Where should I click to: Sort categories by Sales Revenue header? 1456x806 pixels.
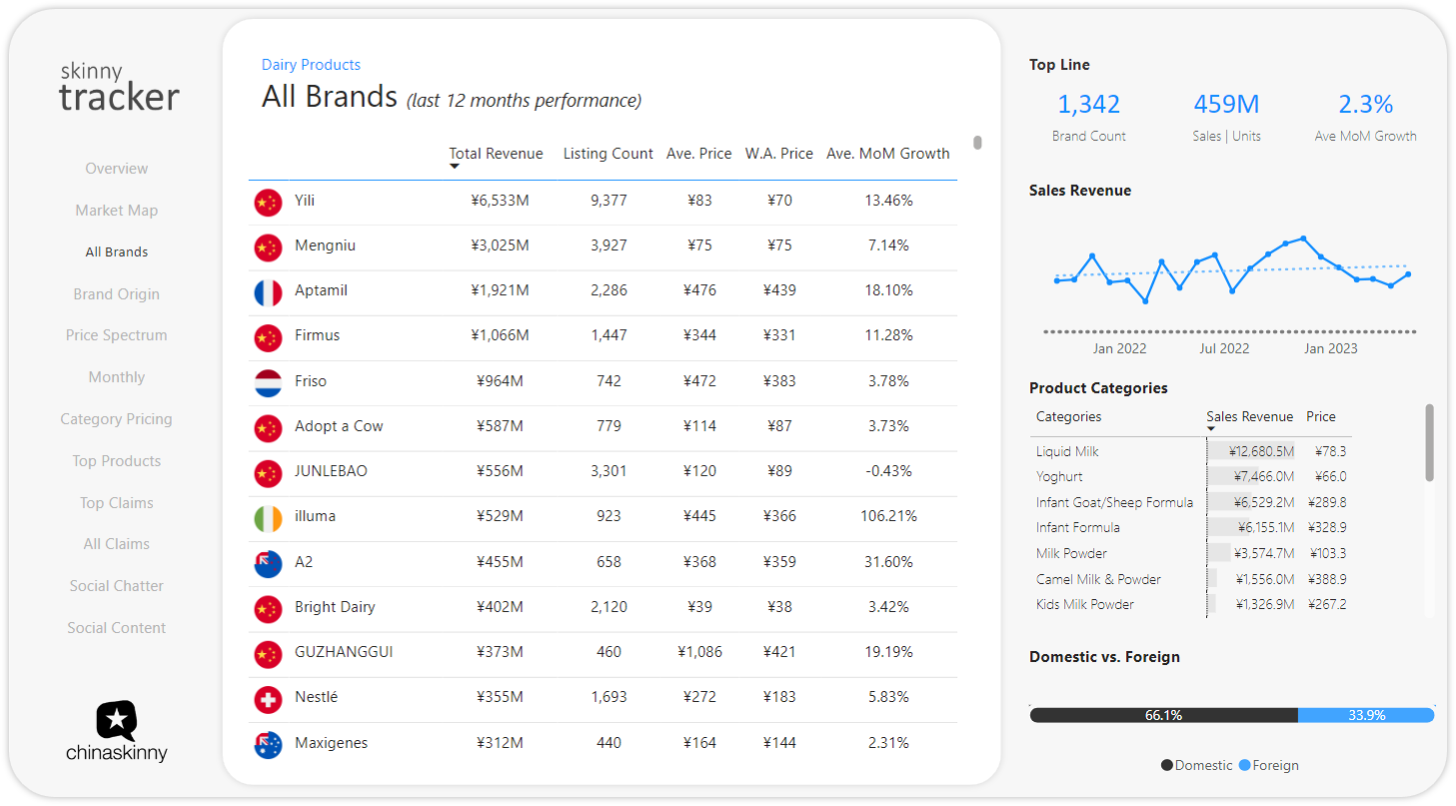point(1250,417)
